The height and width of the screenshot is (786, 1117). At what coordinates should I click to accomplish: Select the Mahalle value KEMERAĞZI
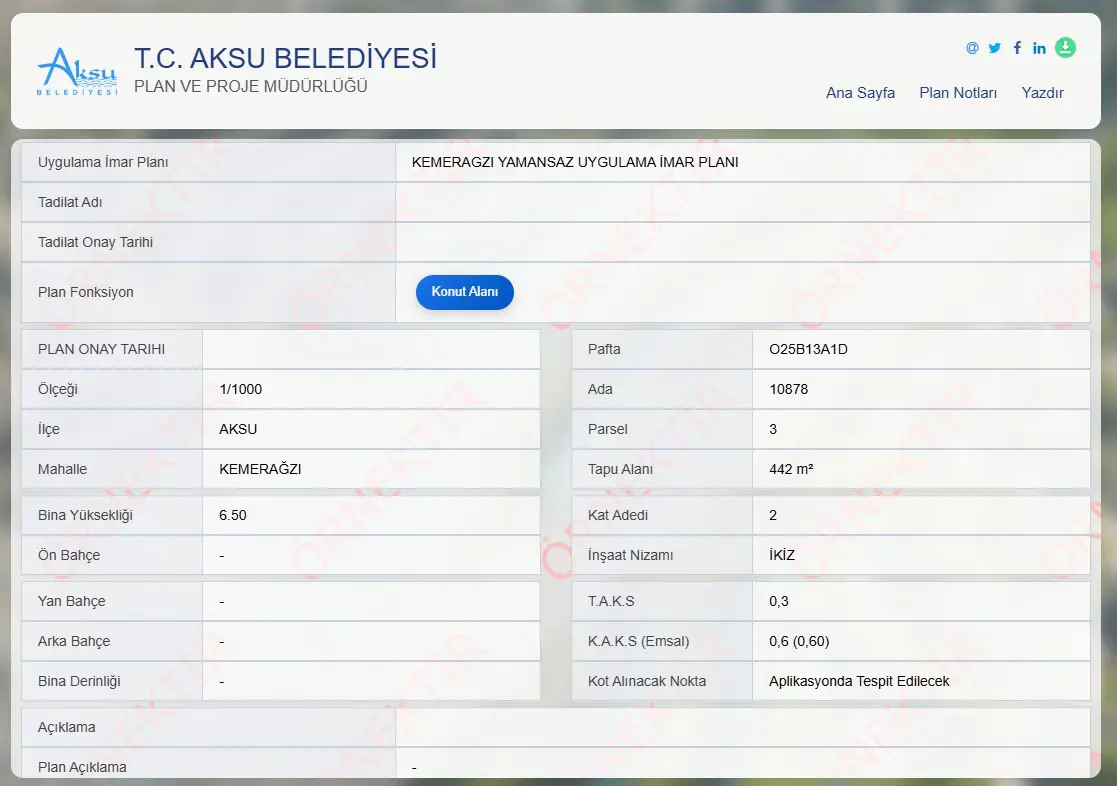(x=260, y=469)
